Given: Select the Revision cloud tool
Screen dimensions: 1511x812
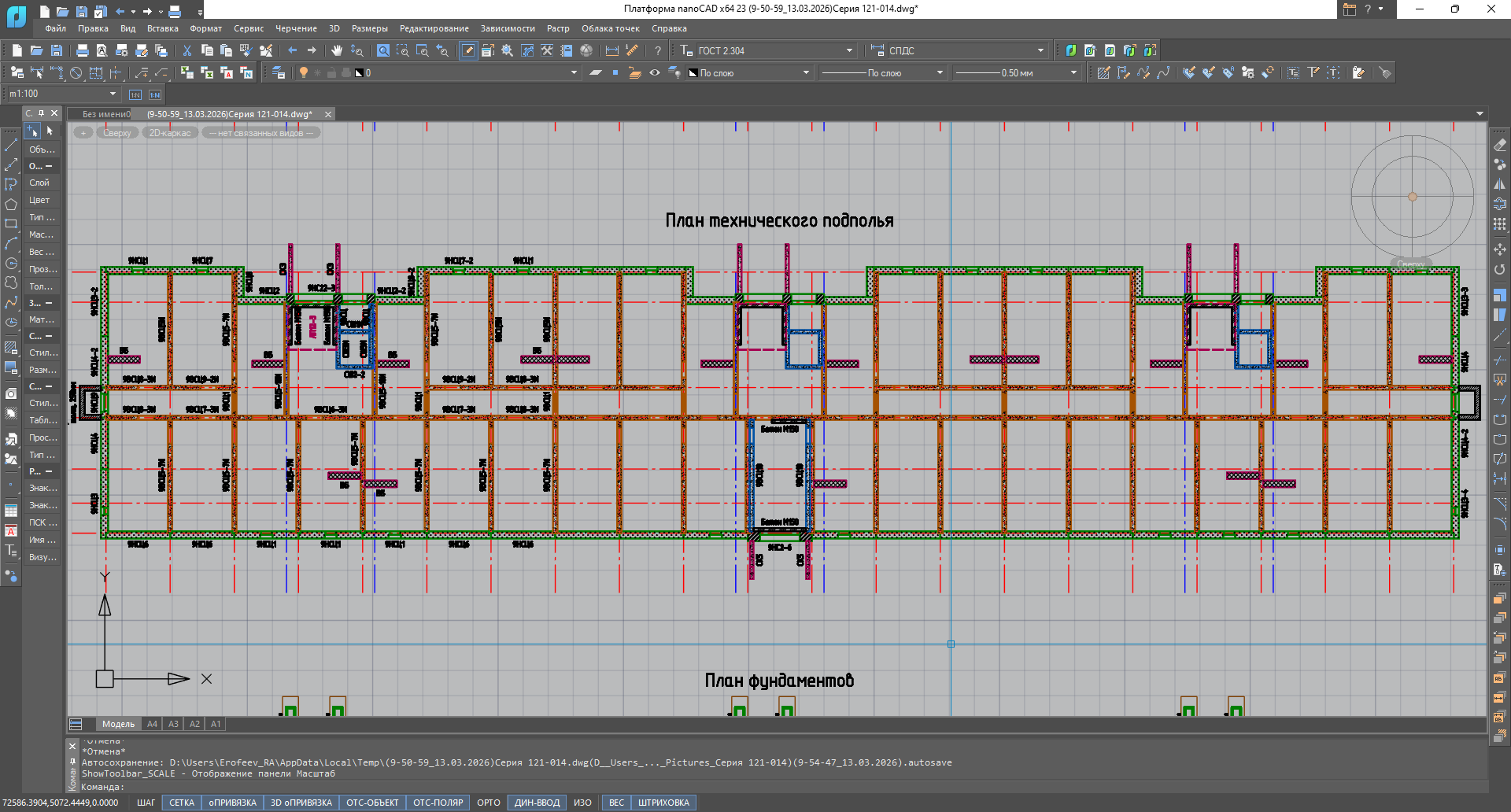Looking at the screenshot, I should pyautogui.click(x=11, y=283).
